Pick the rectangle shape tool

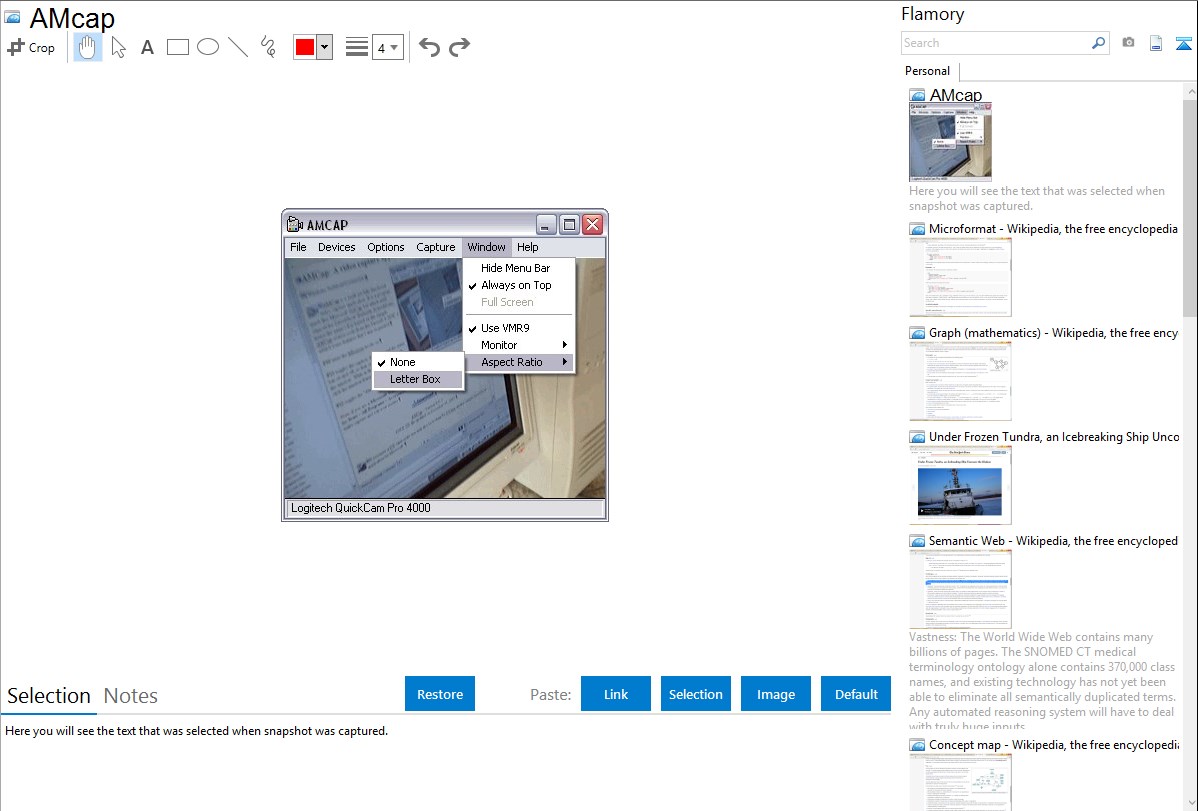coord(177,47)
